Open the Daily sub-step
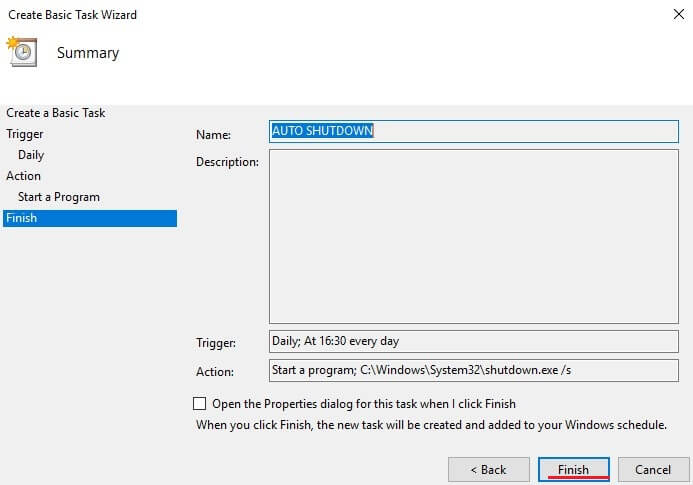 point(31,155)
